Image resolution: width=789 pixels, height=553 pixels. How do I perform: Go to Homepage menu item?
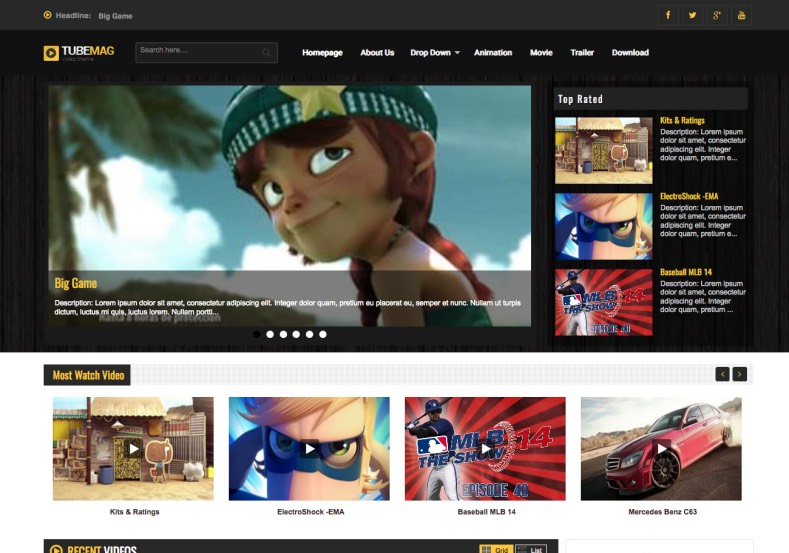click(322, 52)
